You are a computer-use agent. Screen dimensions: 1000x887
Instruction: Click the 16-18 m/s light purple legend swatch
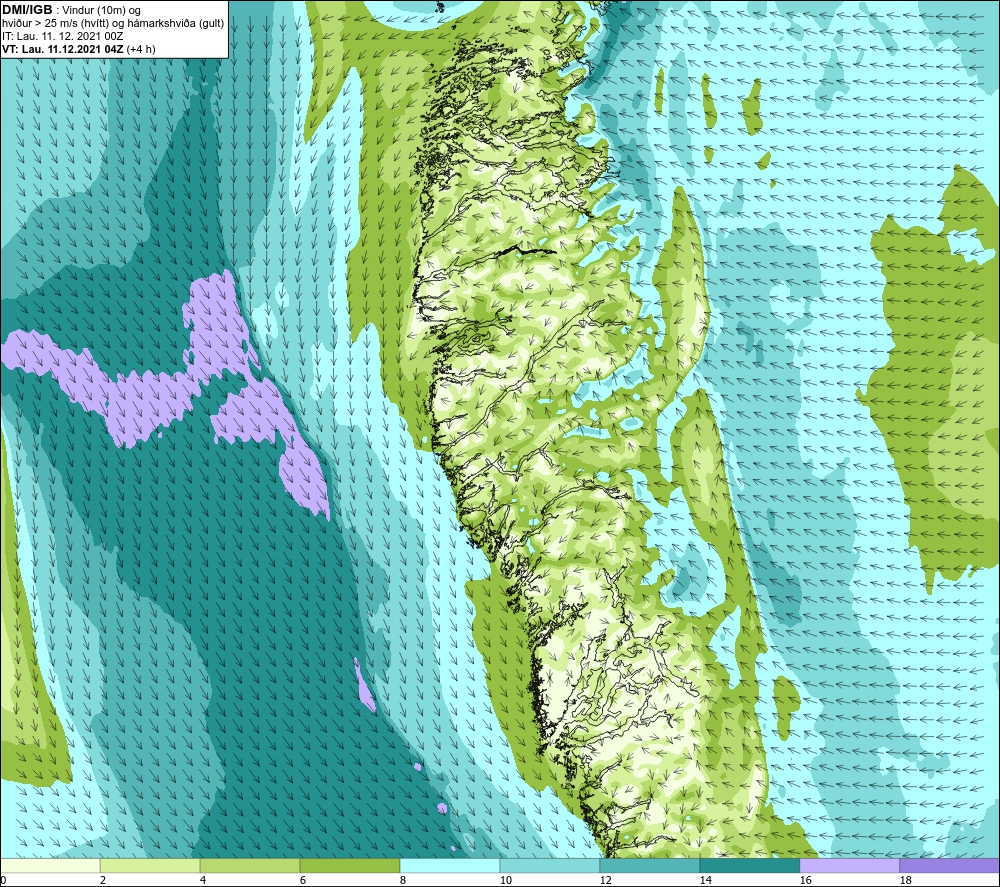(849, 866)
